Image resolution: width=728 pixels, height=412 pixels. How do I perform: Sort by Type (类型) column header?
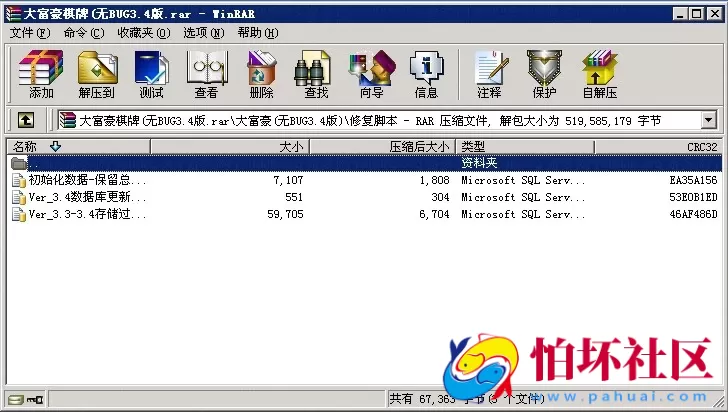click(525, 147)
